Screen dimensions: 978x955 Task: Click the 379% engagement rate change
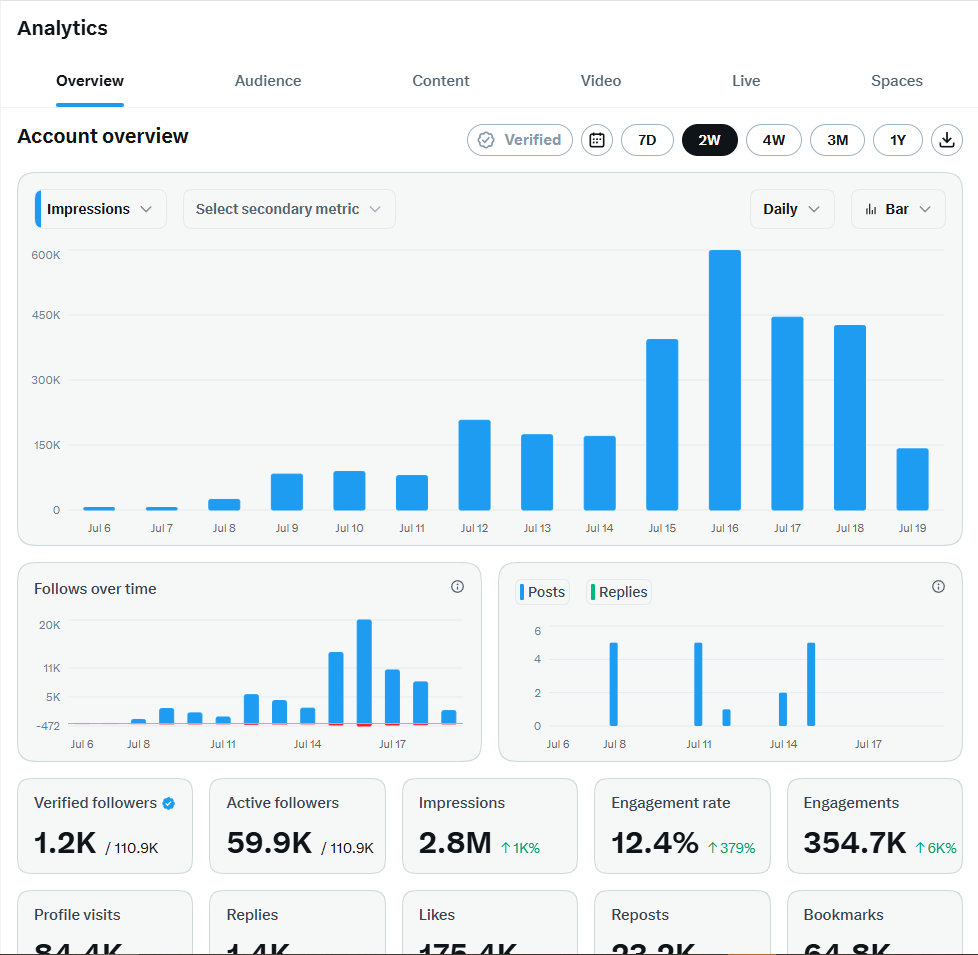pos(732,848)
